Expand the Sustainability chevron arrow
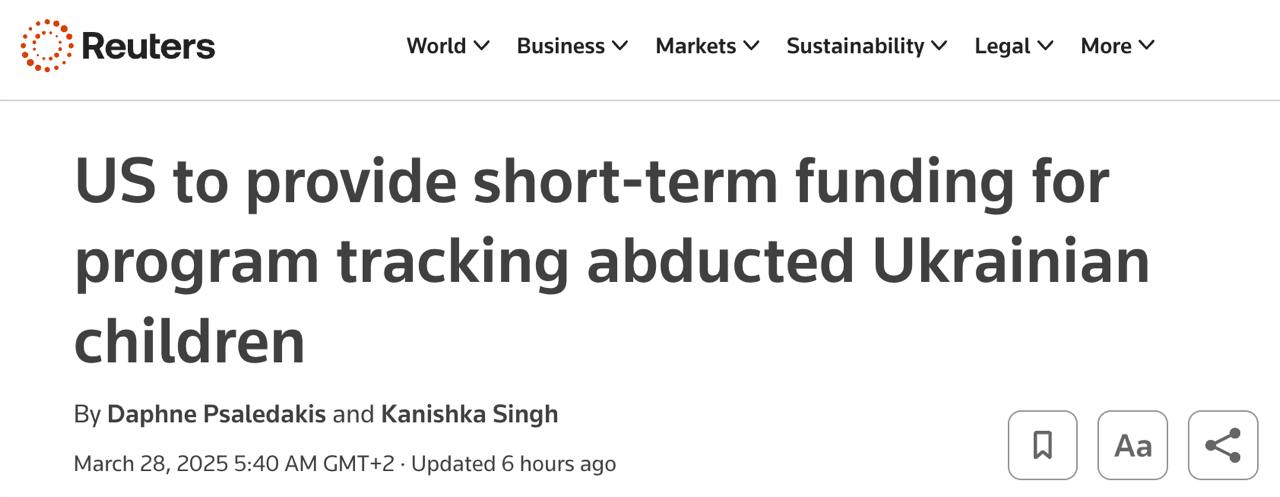1280x497 pixels. click(939, 46)
